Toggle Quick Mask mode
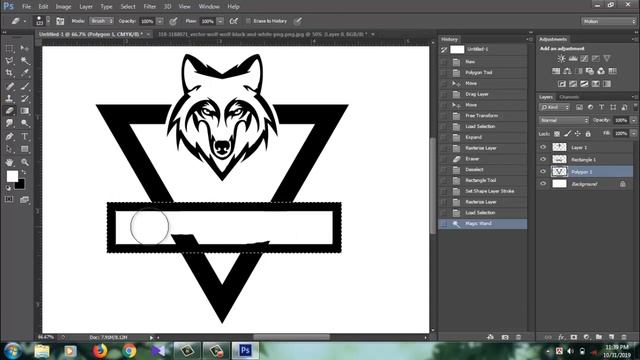Viewport: 640px width, 360px height. [9, 199]
